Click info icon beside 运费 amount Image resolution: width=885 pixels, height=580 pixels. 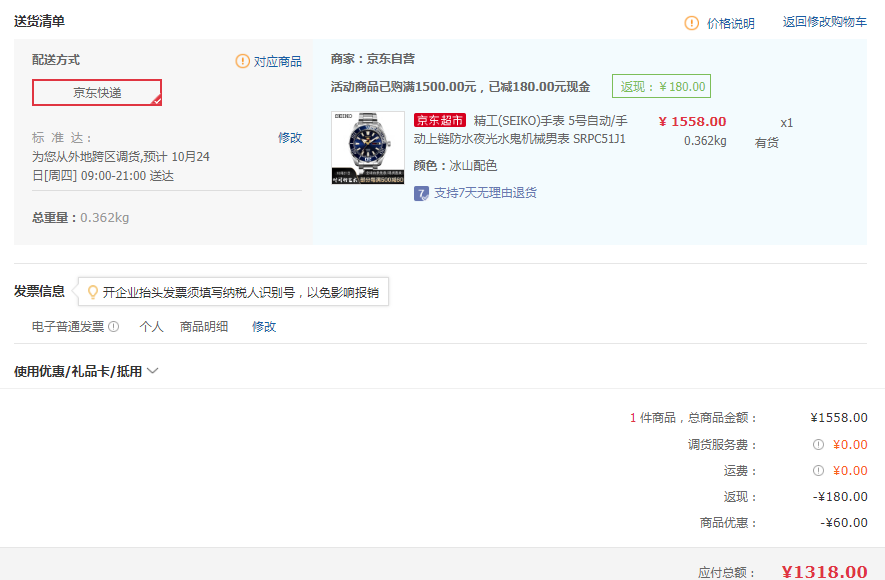818,471
